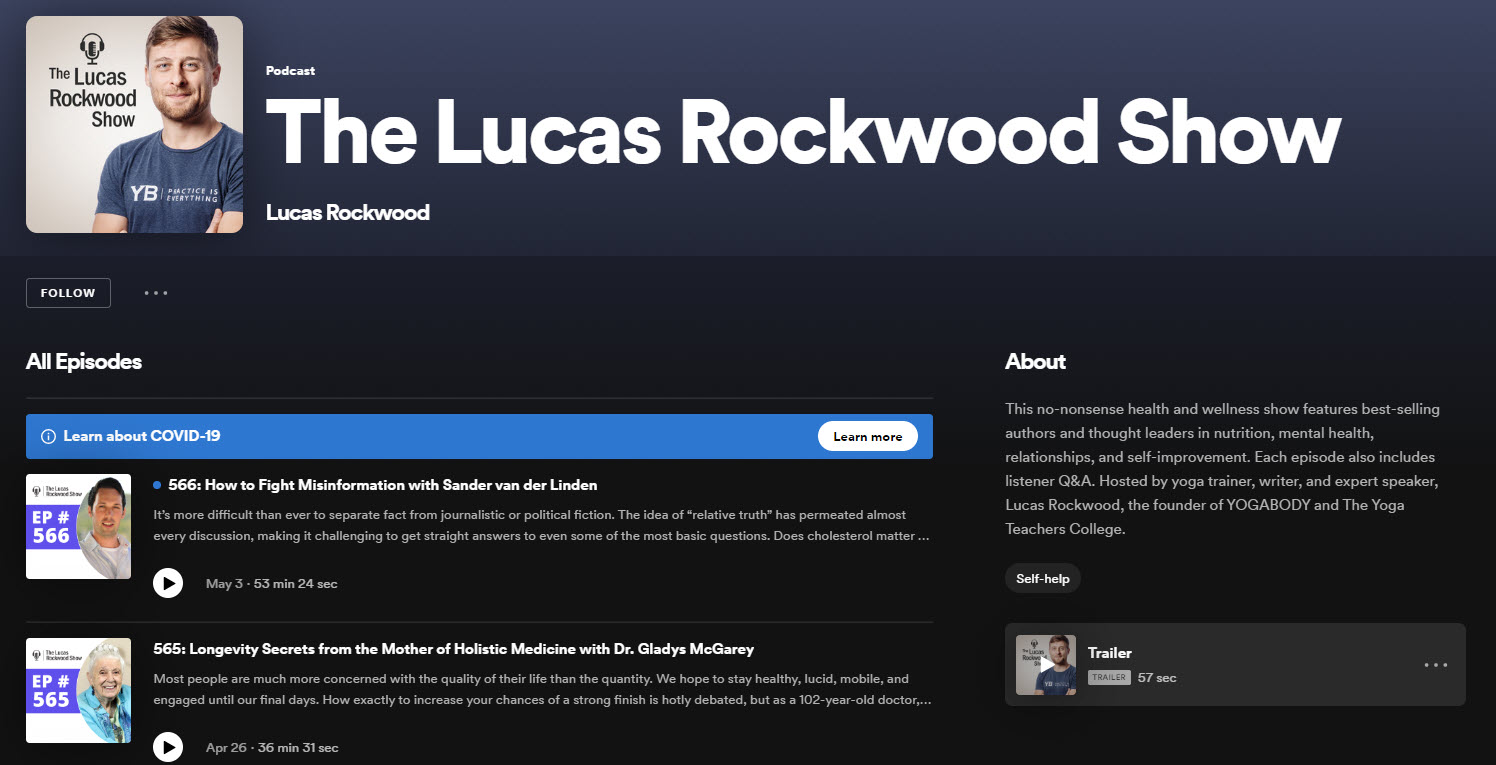Open the more options dots beside Follow
1496x765 pixels.
point(156,293)
